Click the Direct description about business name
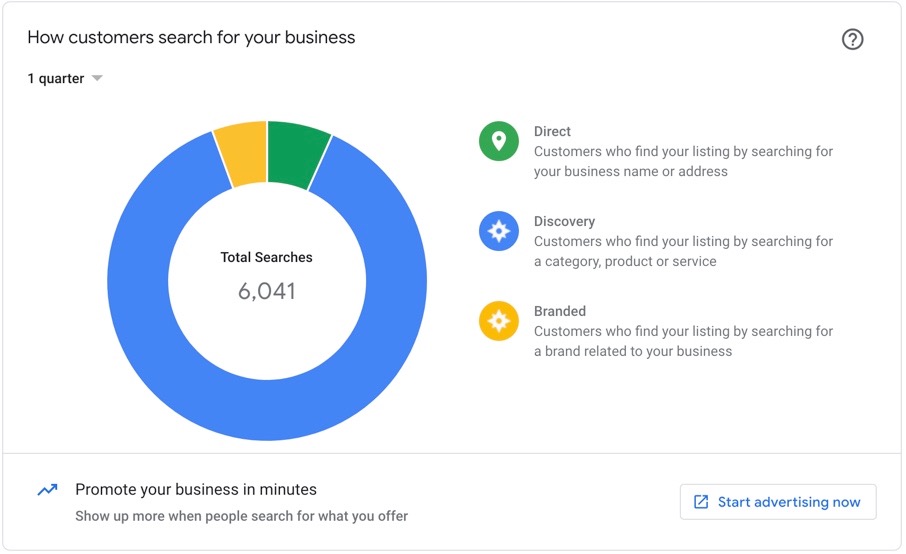The width and height of the screenshot is (906, 554). point(683,161)
